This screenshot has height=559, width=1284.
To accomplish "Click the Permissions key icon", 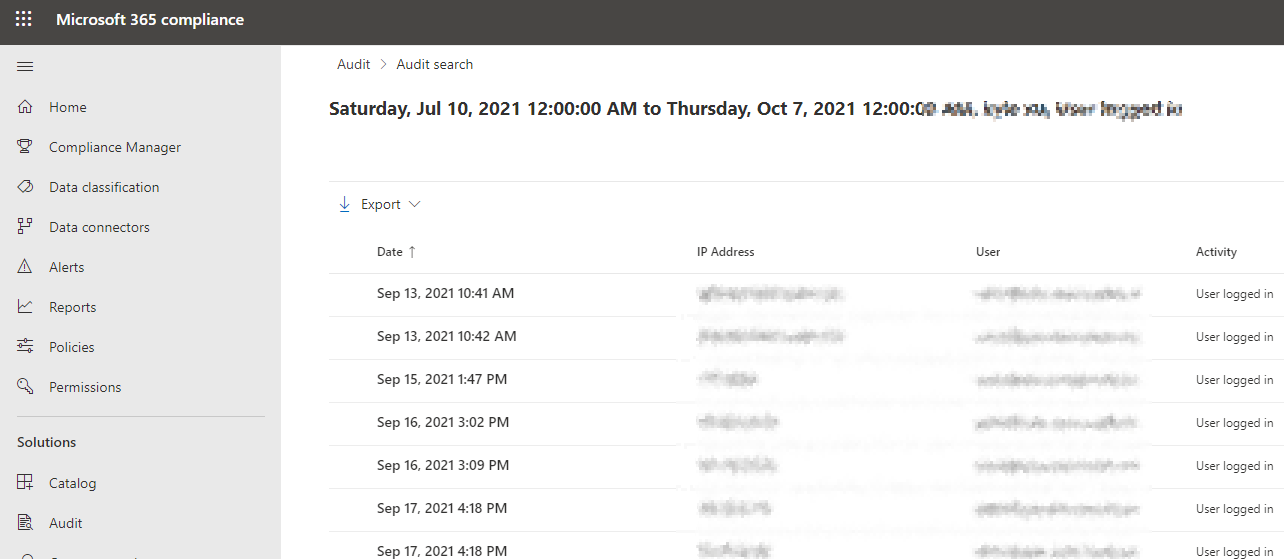I will (25, 387).
